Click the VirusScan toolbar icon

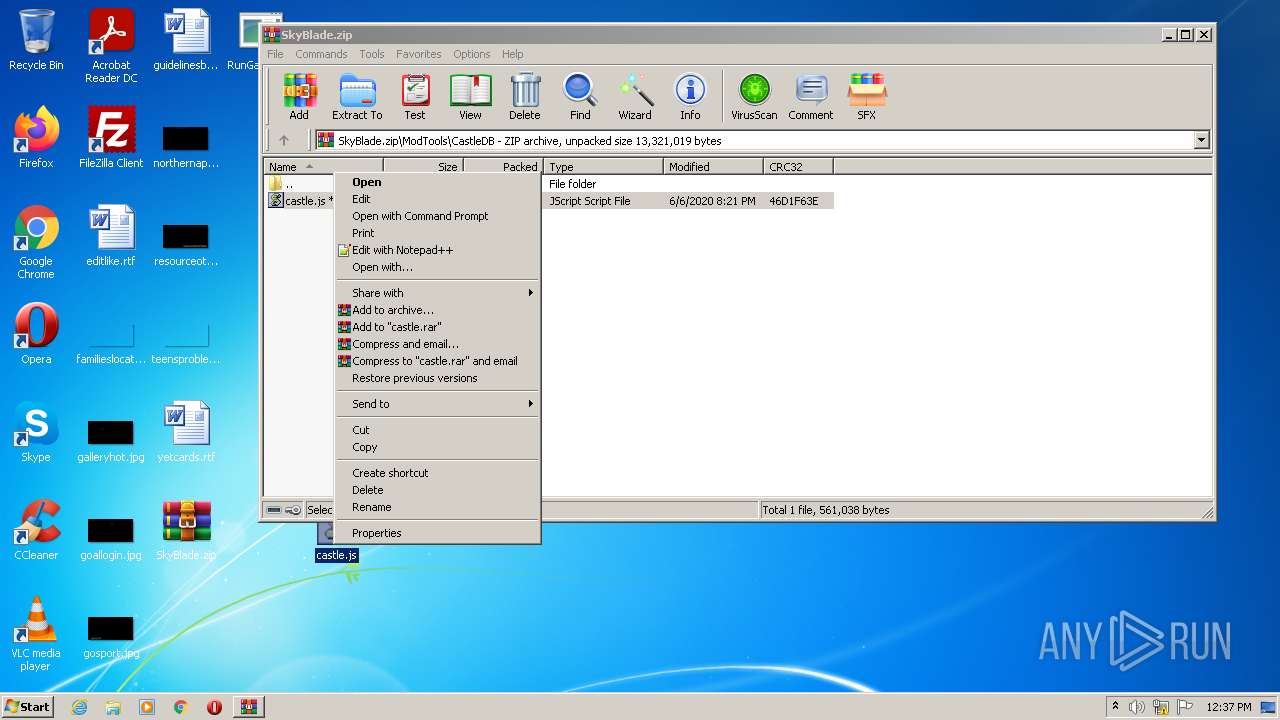click(x=754, y=97)
